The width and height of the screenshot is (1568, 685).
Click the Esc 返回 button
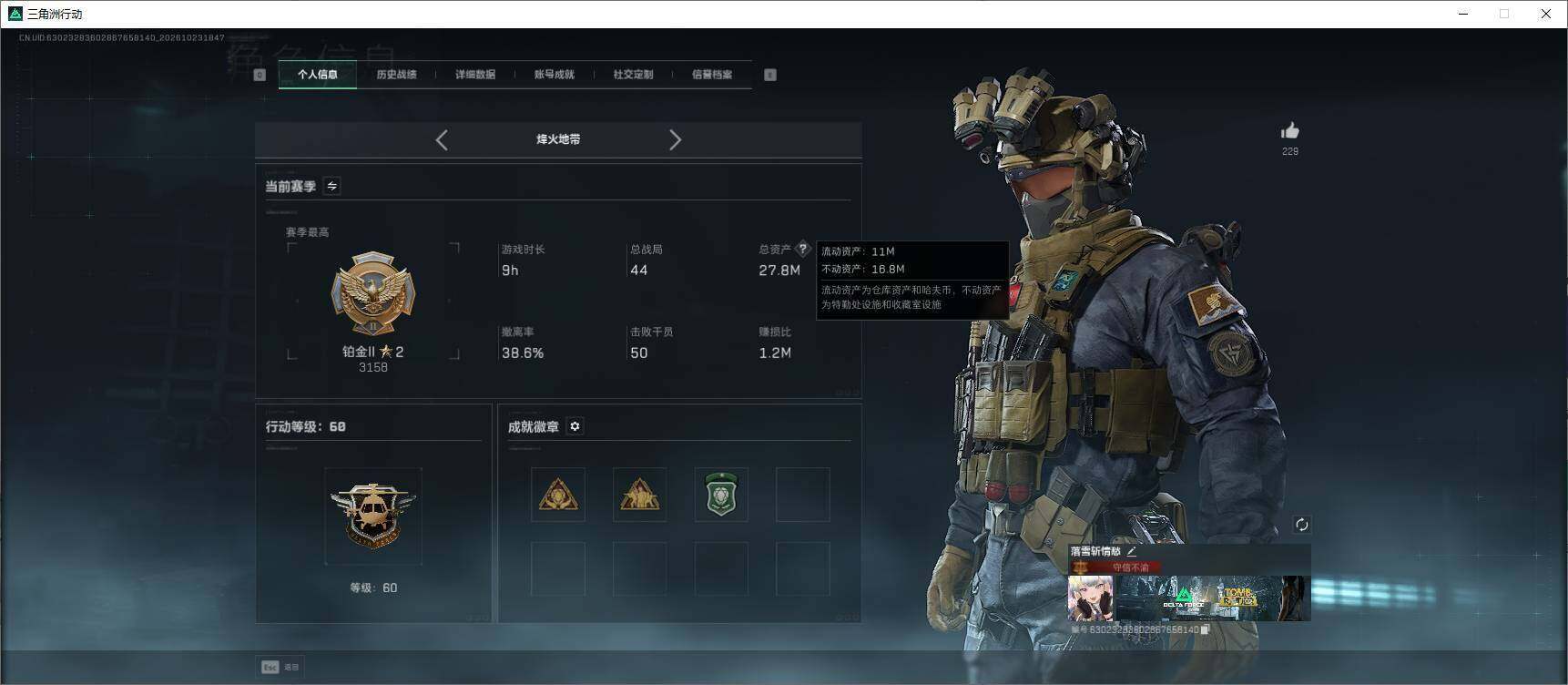(280, 667)
